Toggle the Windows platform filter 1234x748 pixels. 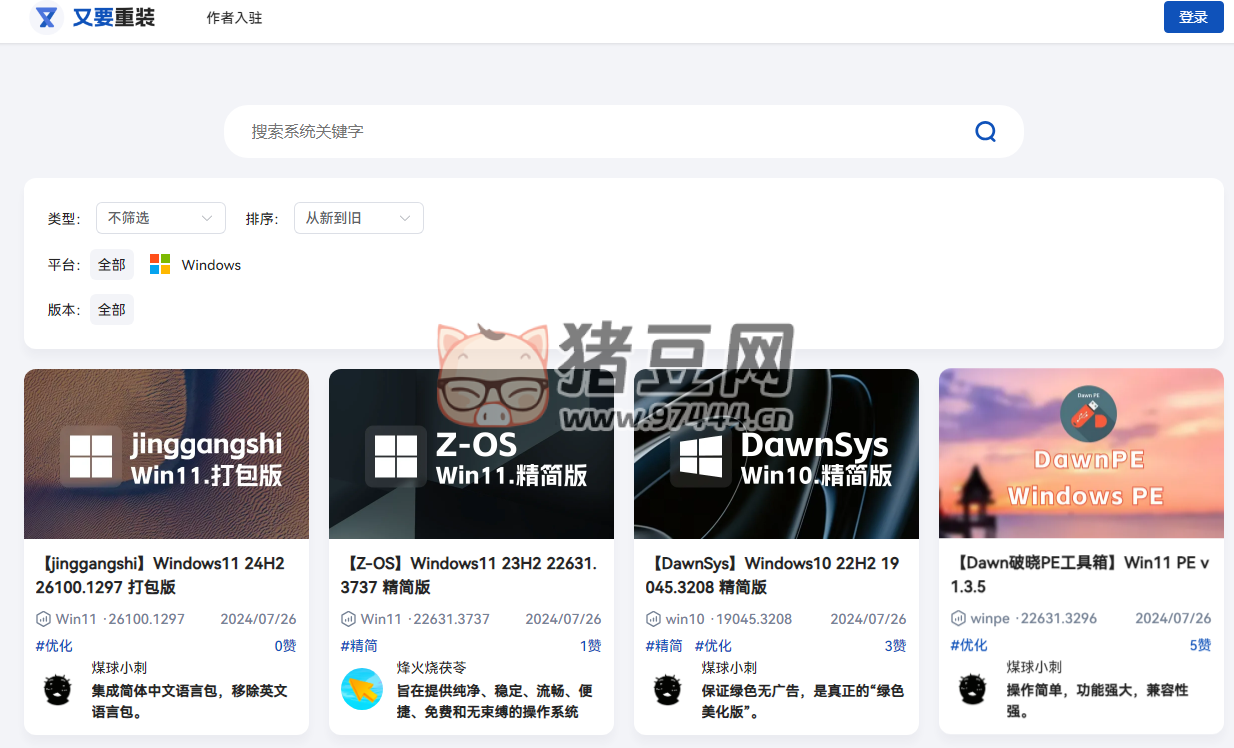(x=194, y=264)
